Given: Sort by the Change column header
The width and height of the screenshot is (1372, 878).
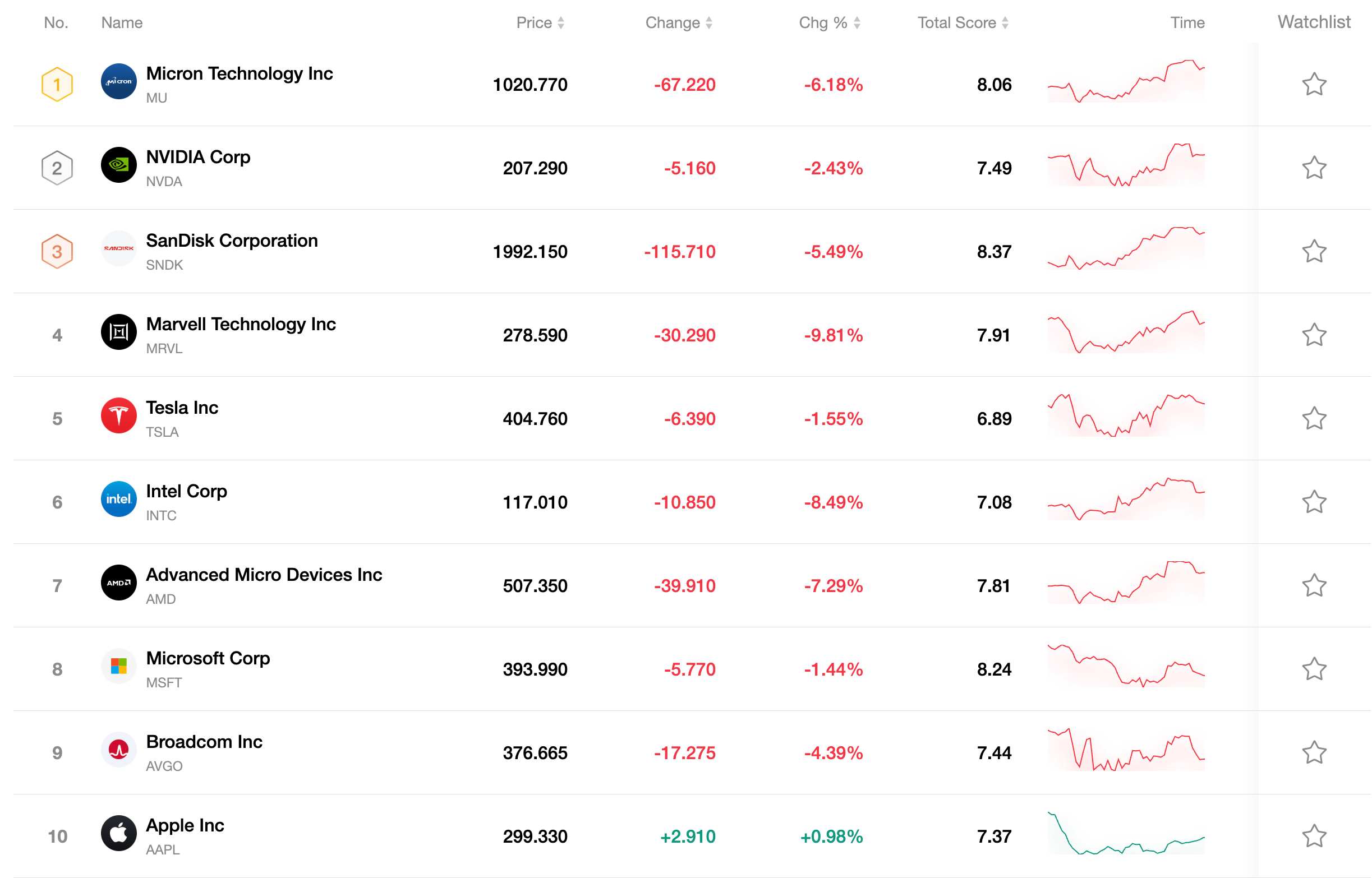Looking at the screenshot, I should tap(679, 23).
